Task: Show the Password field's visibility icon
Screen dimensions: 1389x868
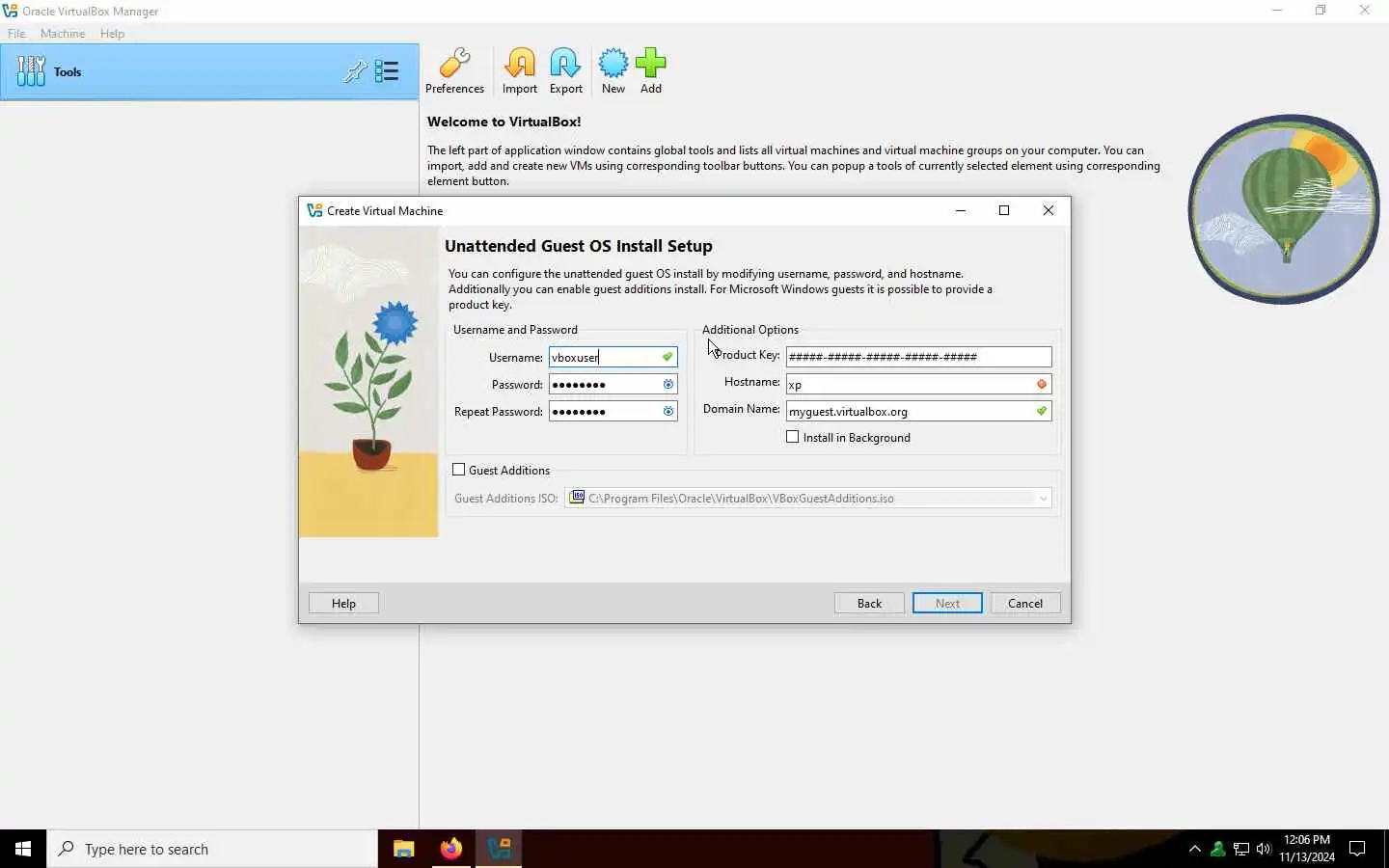Action: (x=667, y=384)
